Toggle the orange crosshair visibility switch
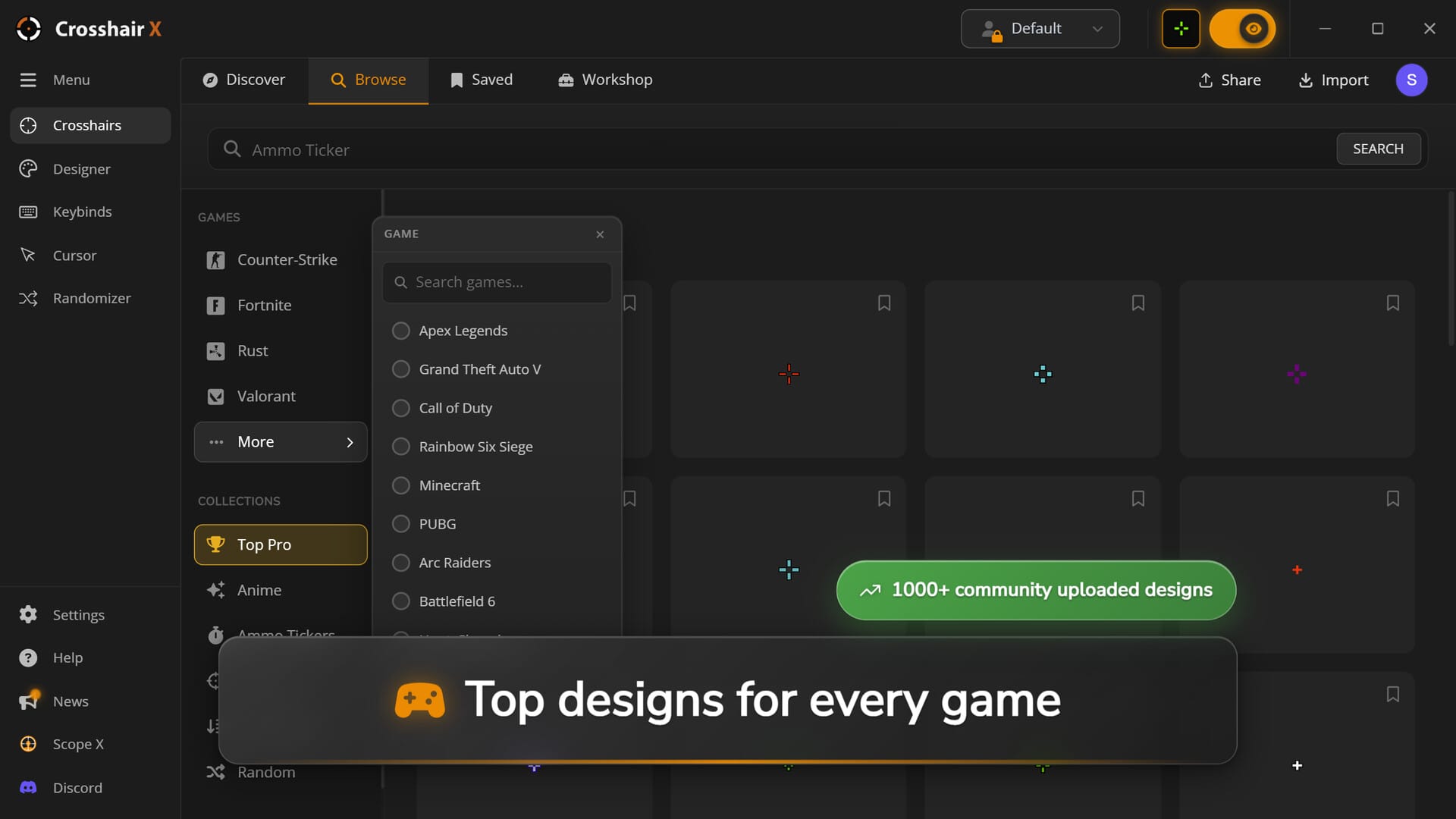The width and height of the screenshot is (1456, 819). click(x=1242, y=29)
